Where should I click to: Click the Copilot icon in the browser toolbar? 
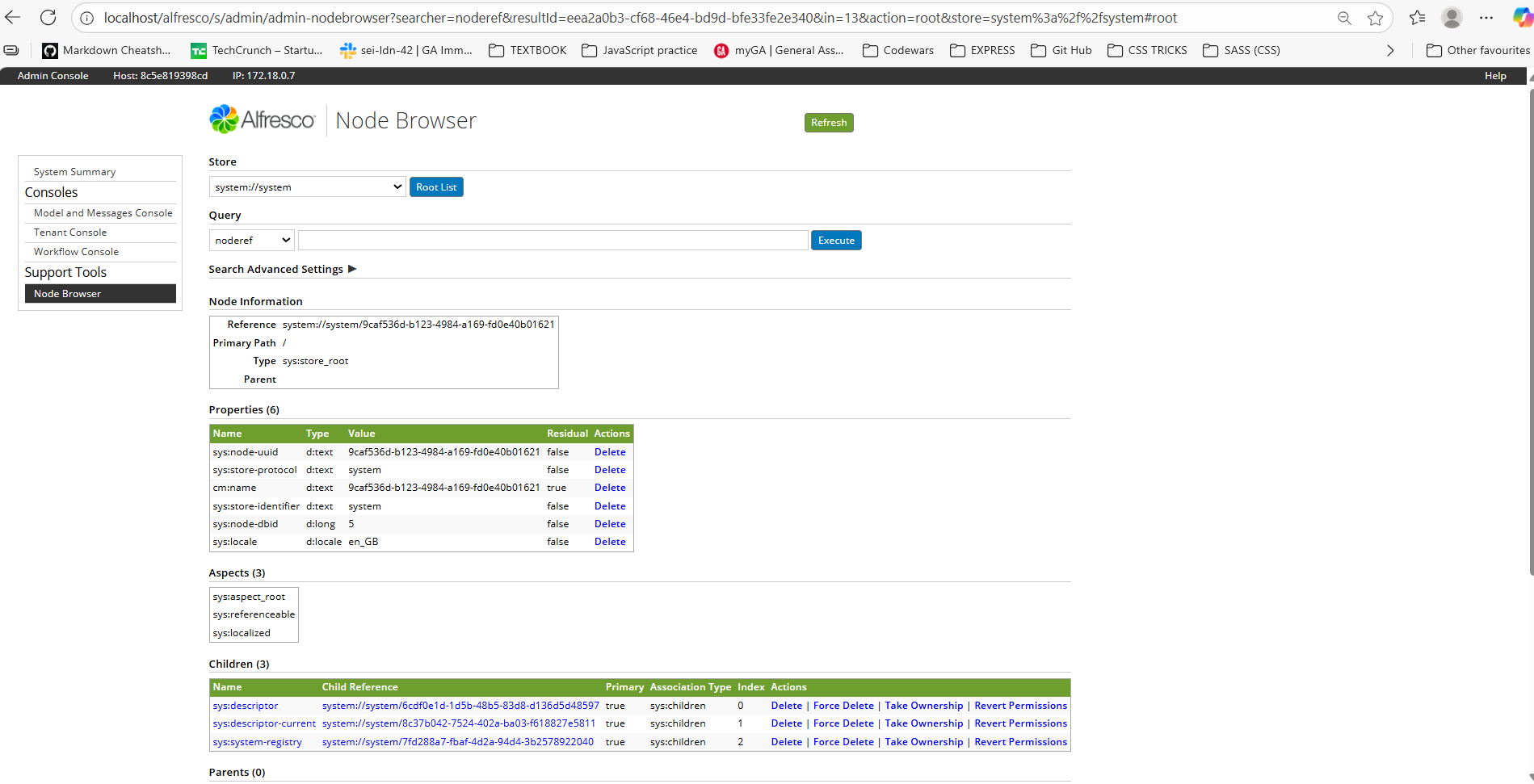click(x=1522, y=18)
